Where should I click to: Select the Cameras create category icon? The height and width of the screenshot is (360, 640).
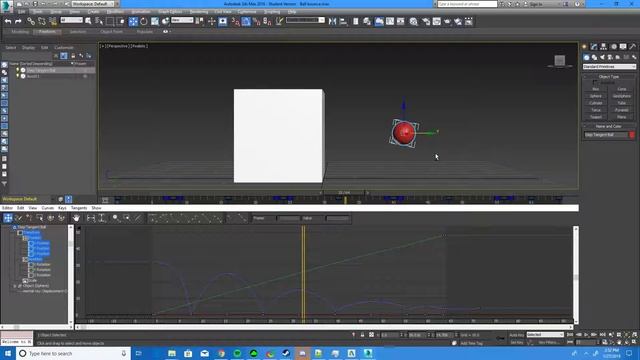(x=610, y=57)
